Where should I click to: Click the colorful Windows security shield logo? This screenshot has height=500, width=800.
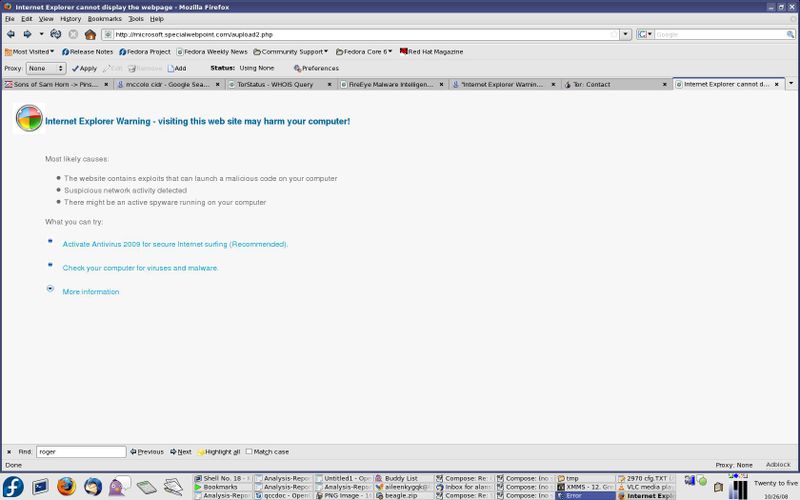[x=29, y=118]
